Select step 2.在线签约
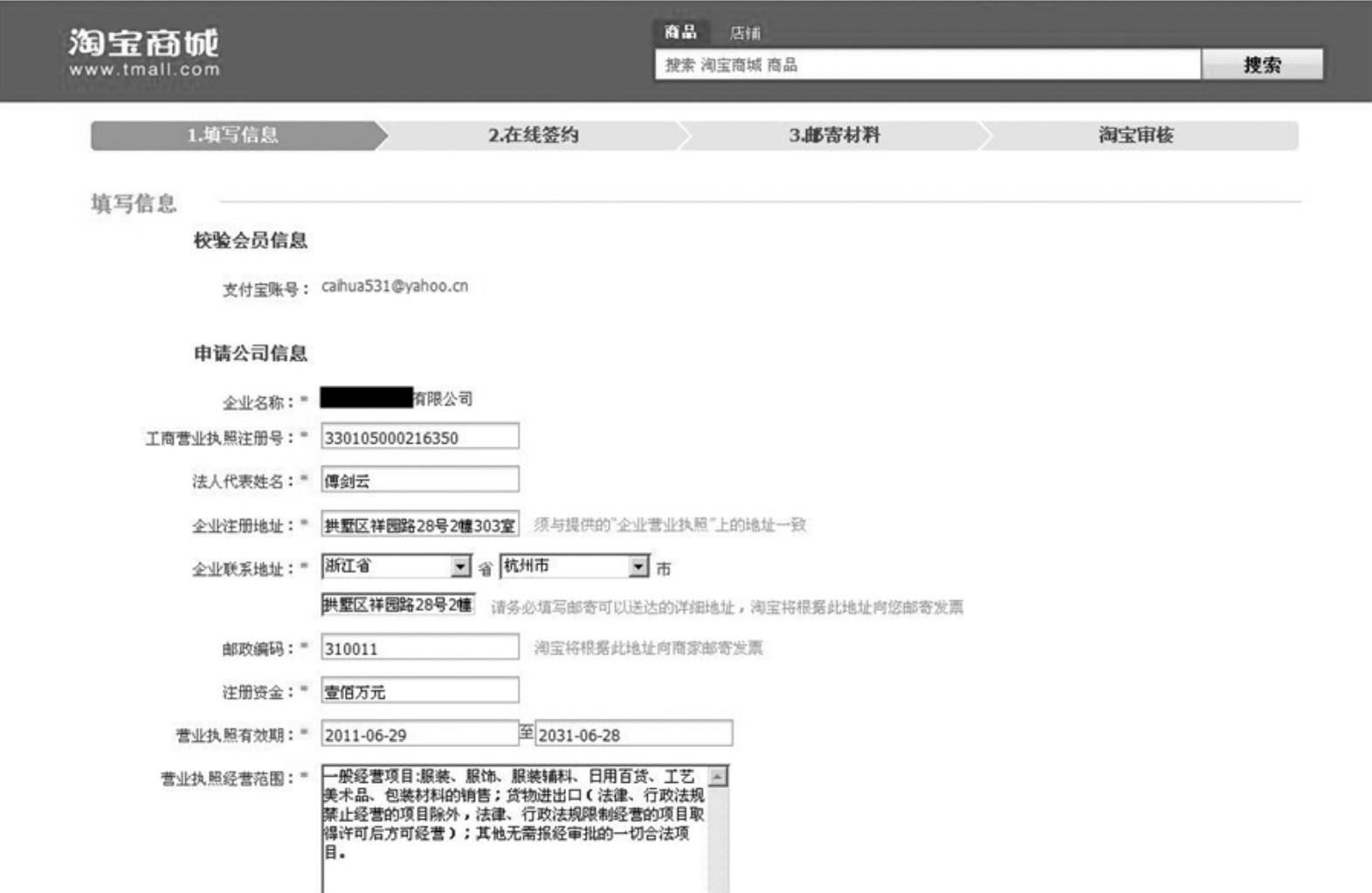Viewport: 1372px width, 893px height. point(533,135)
